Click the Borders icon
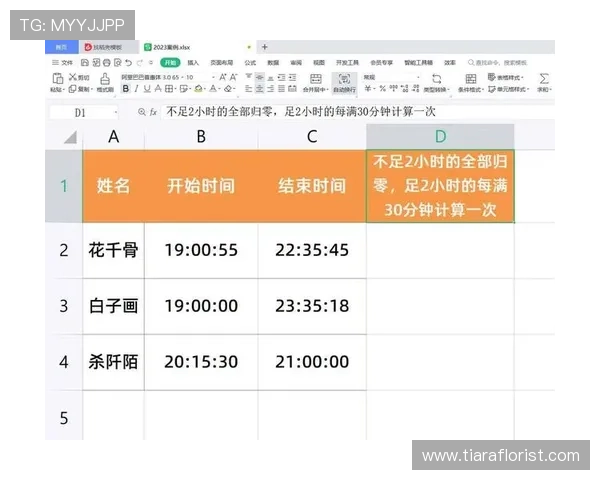Screen dimensions: 600x480 click(x=169, y=89)
